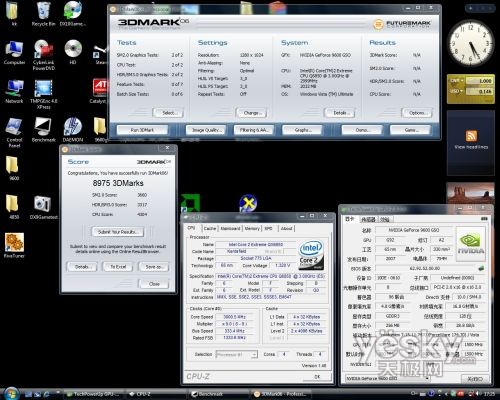Open the Windows Start orb

[12, 394]
